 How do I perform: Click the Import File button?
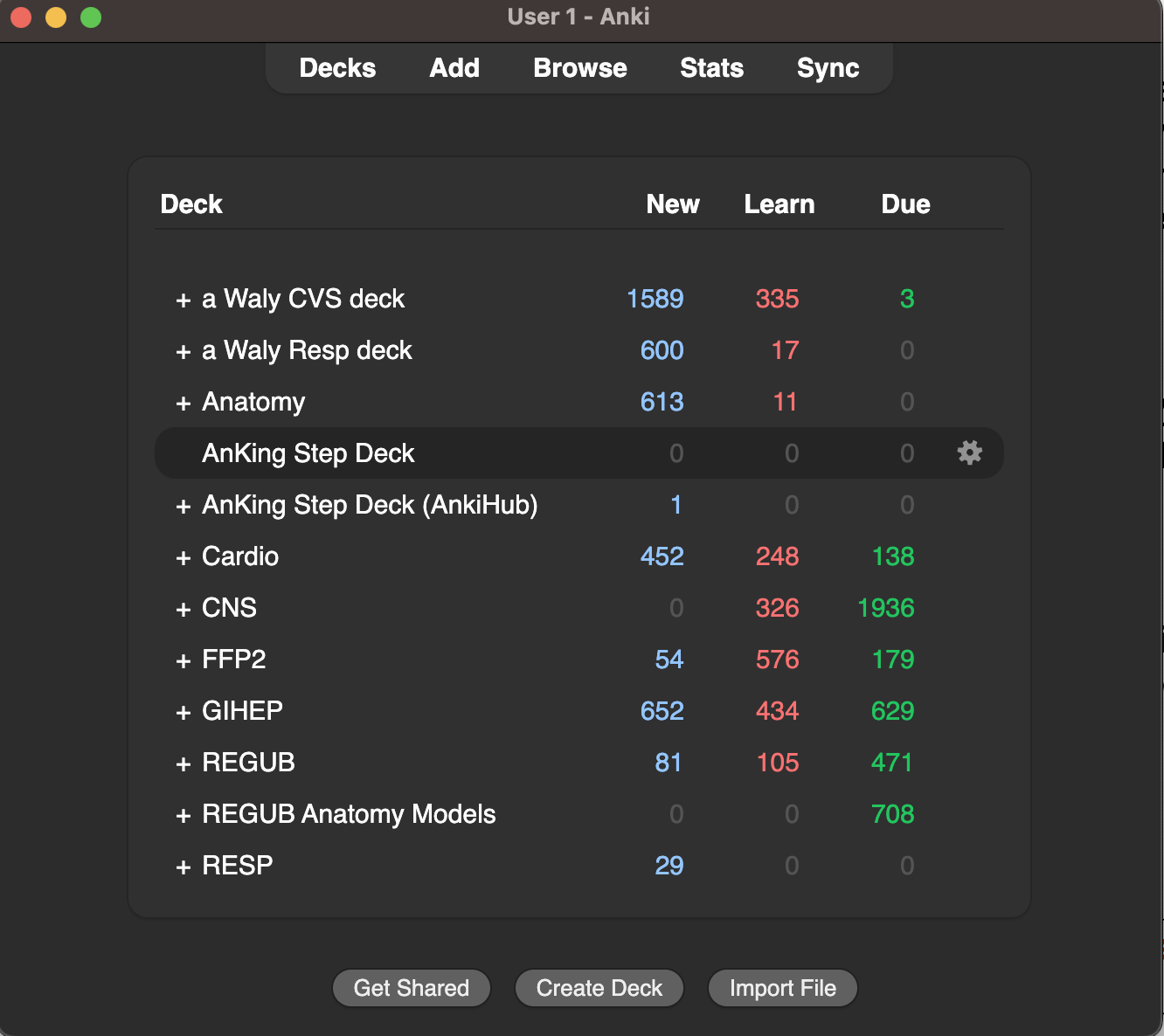(782, 988)
